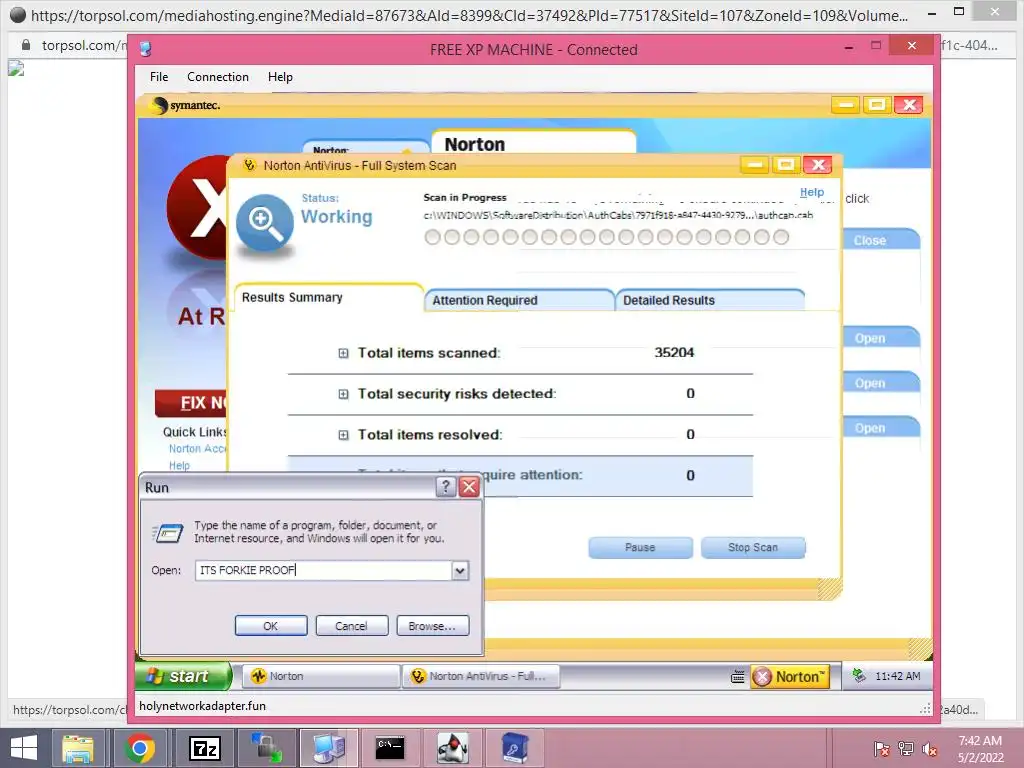This screenshot has height=768, width=1024.
Task: Click OK in the Run dialog
Action: (270, 626)
